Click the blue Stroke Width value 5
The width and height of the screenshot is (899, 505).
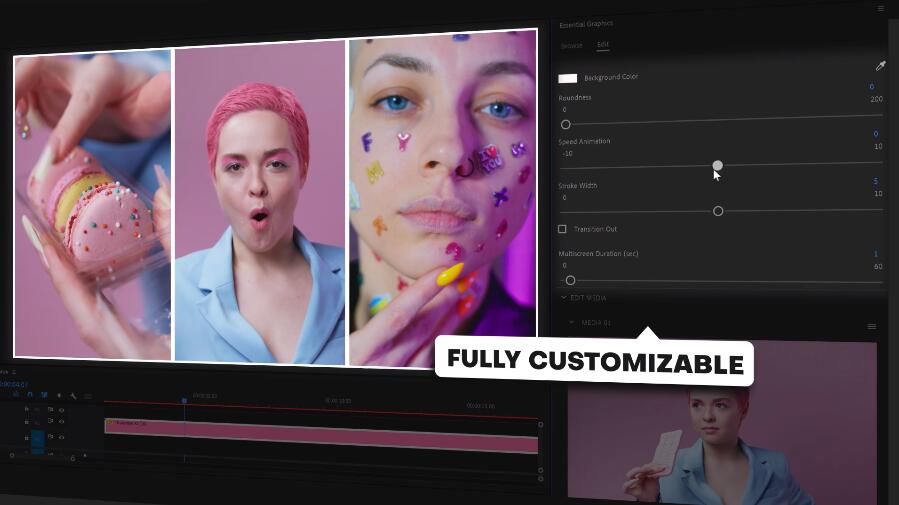tap(875, 181)
